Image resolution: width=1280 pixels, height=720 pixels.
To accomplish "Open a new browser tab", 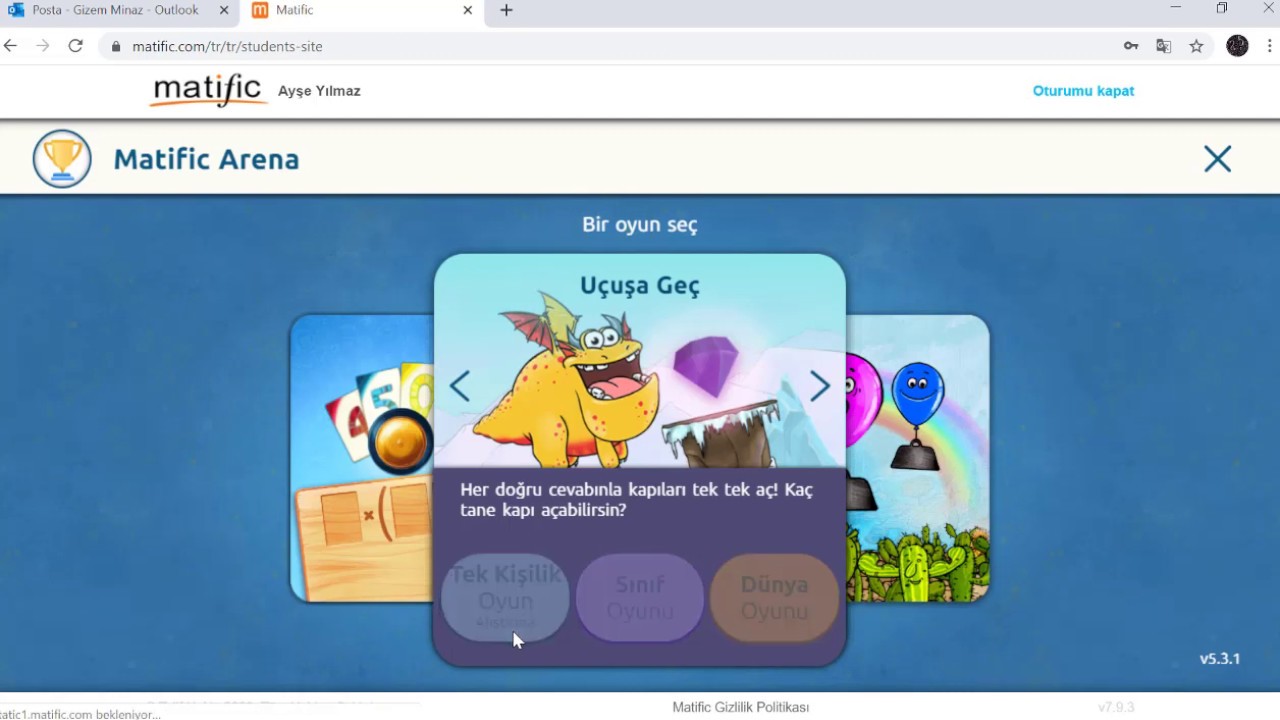I will coord(506,11).
